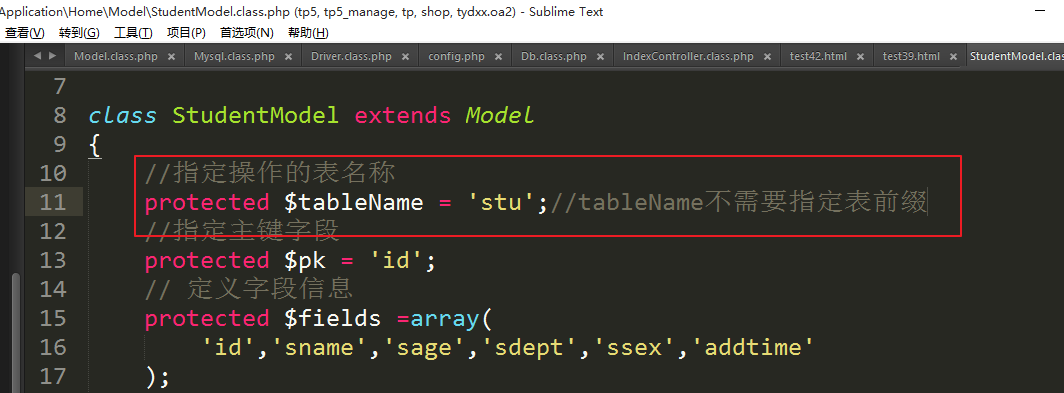Close the IndexController.class.php tab
Image resolution: width=1064 pixels, height=393 pixels.
(767, 56)
